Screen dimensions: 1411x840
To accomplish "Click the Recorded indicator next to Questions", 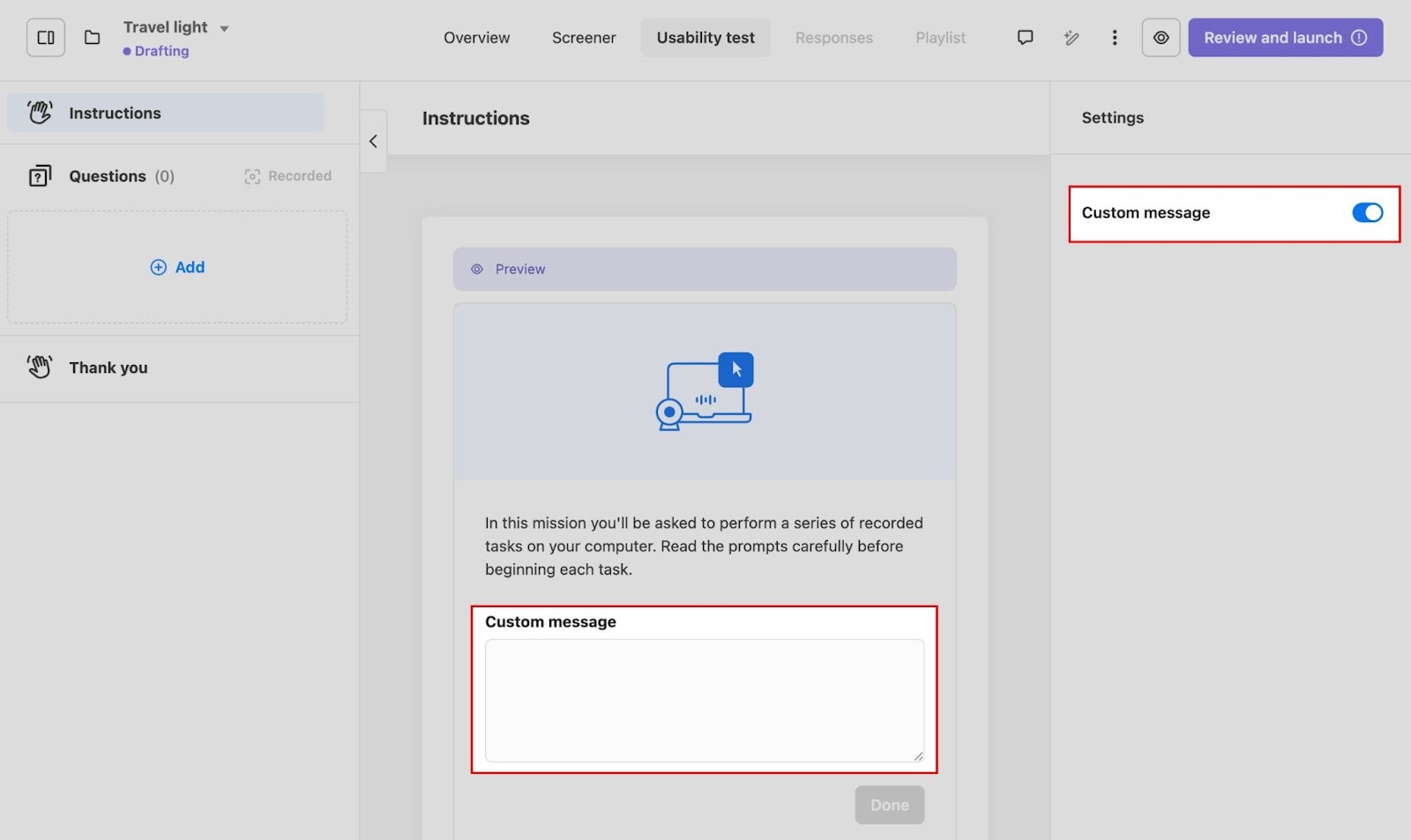I will [288, 176].
